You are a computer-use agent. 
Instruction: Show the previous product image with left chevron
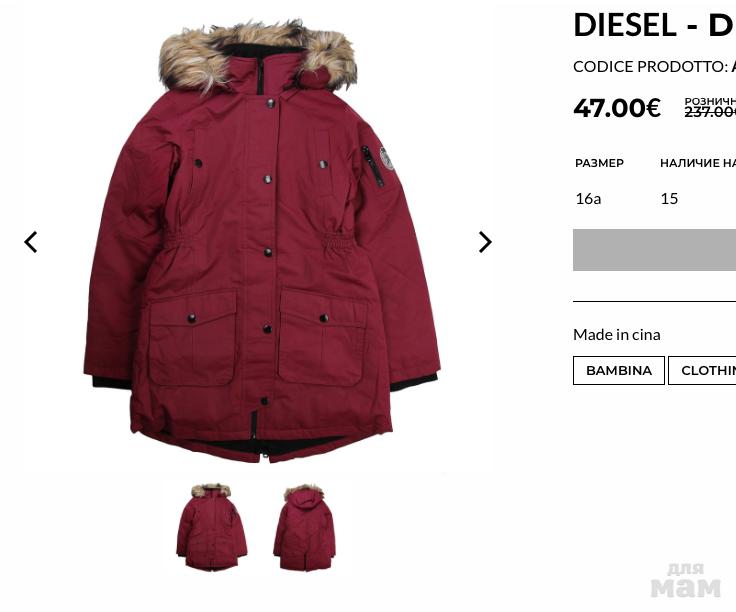coord(31,242)
